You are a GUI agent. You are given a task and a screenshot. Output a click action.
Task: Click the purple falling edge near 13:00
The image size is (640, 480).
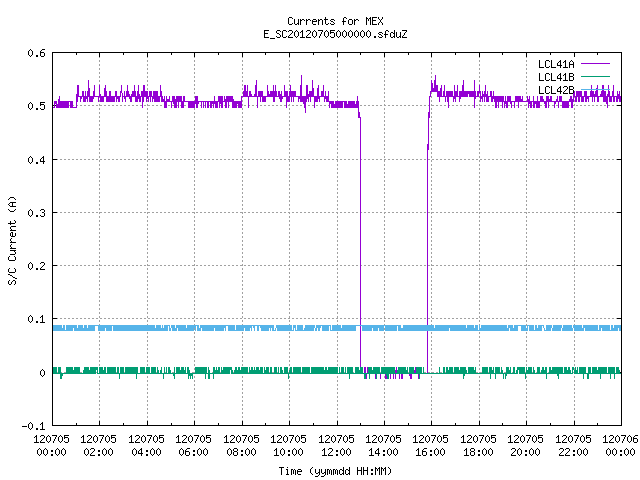(x=360, y=241)
